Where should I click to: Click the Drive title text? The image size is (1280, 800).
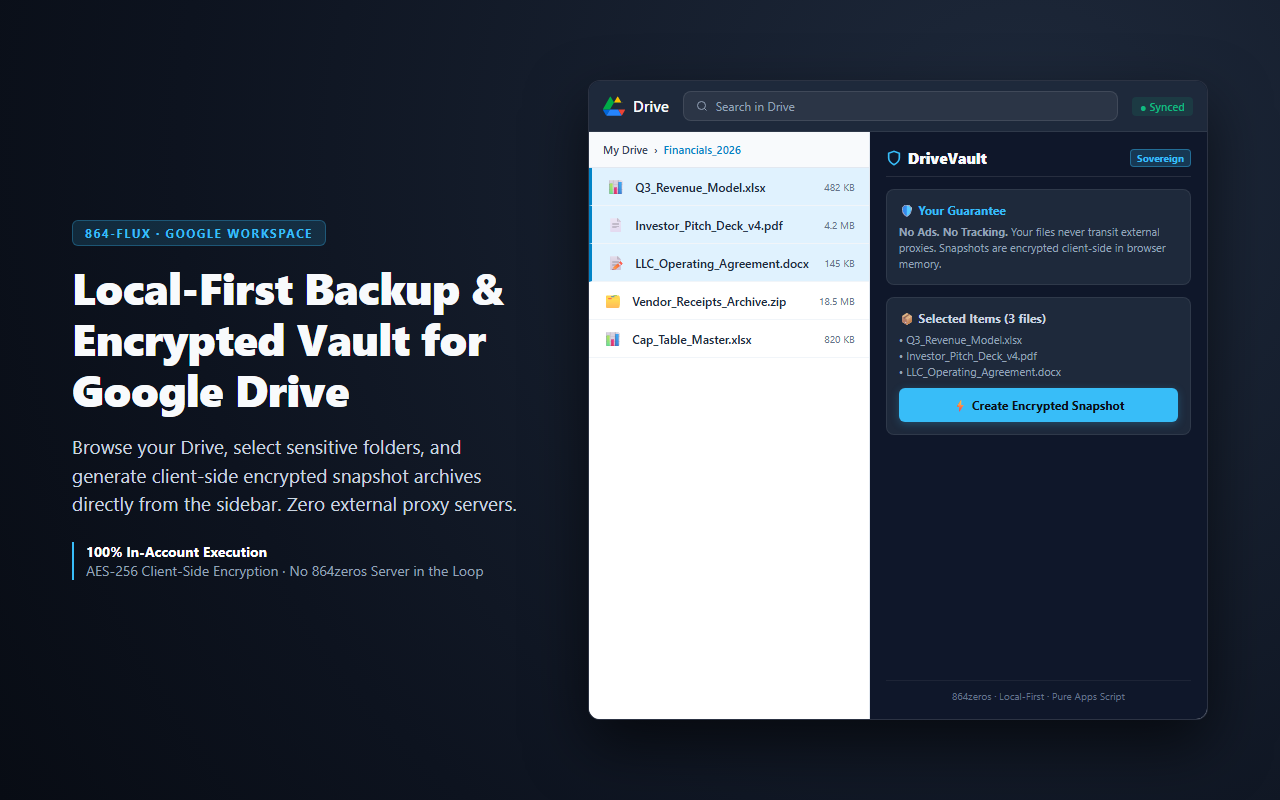(651, 107)
